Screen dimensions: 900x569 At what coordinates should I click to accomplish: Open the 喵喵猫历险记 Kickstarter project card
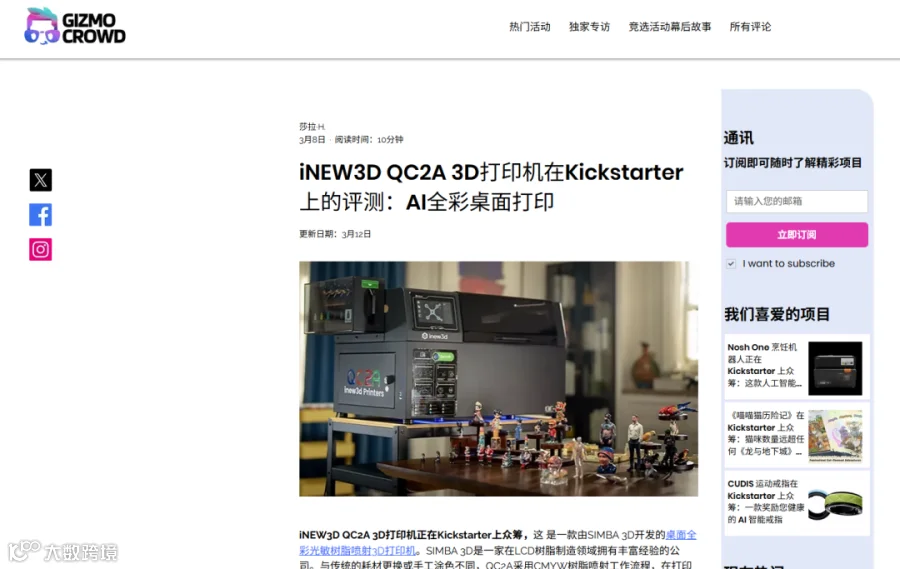pos(797,435)
